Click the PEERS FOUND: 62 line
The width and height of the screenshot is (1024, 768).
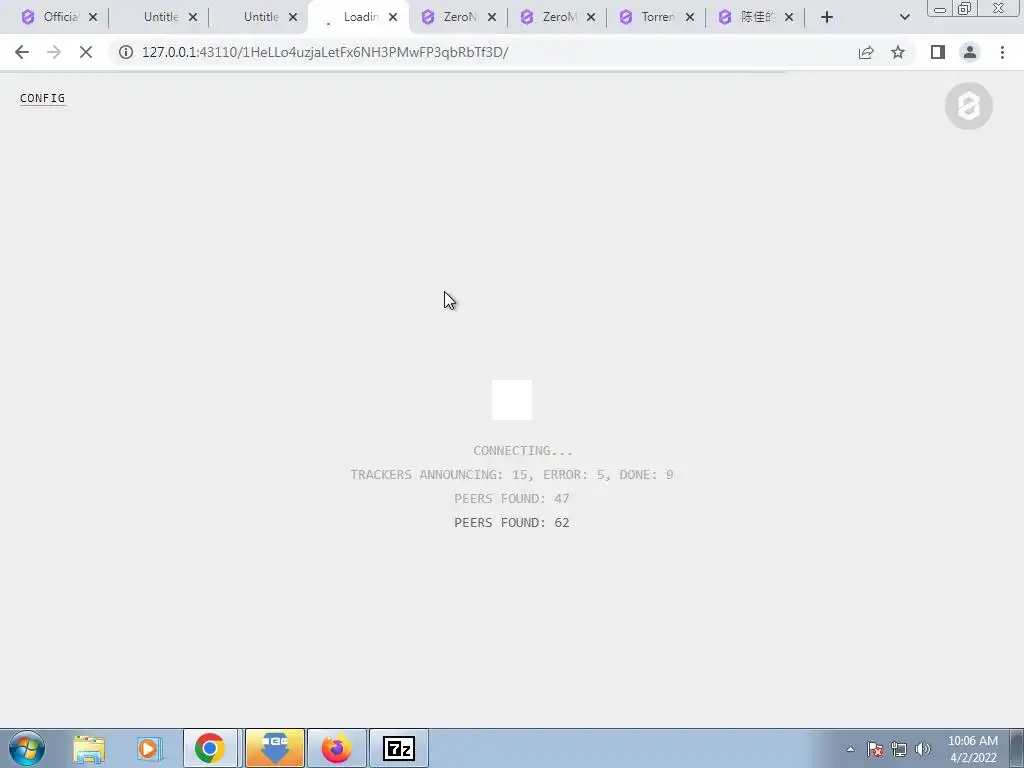point(512,522)
